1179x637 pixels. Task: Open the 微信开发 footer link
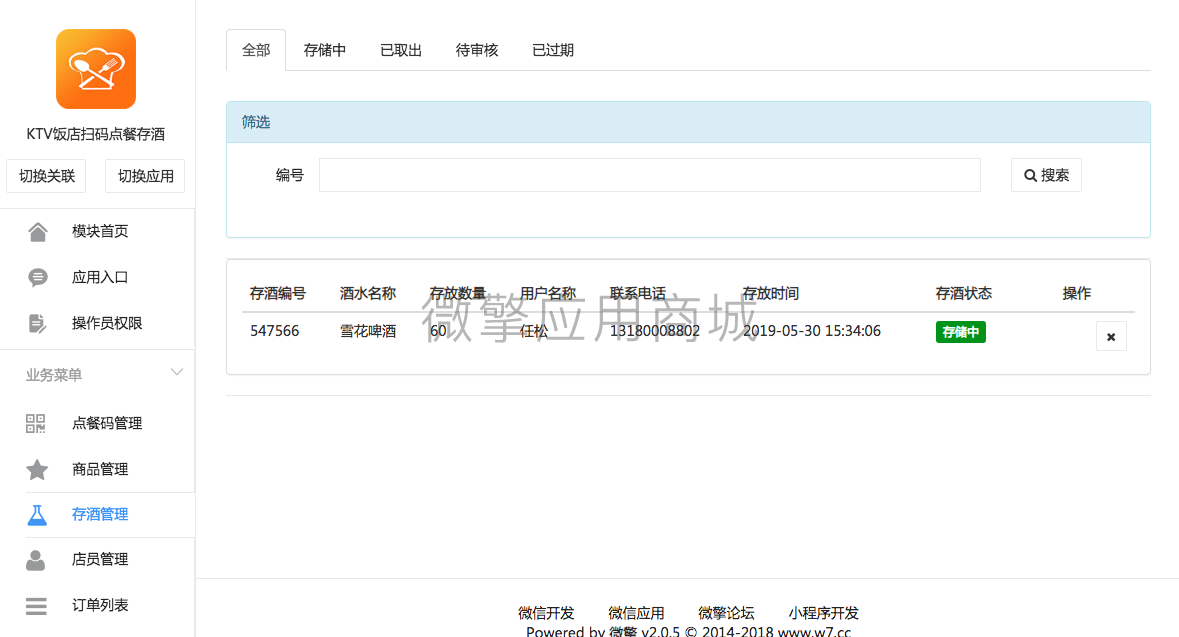point(546,613)
